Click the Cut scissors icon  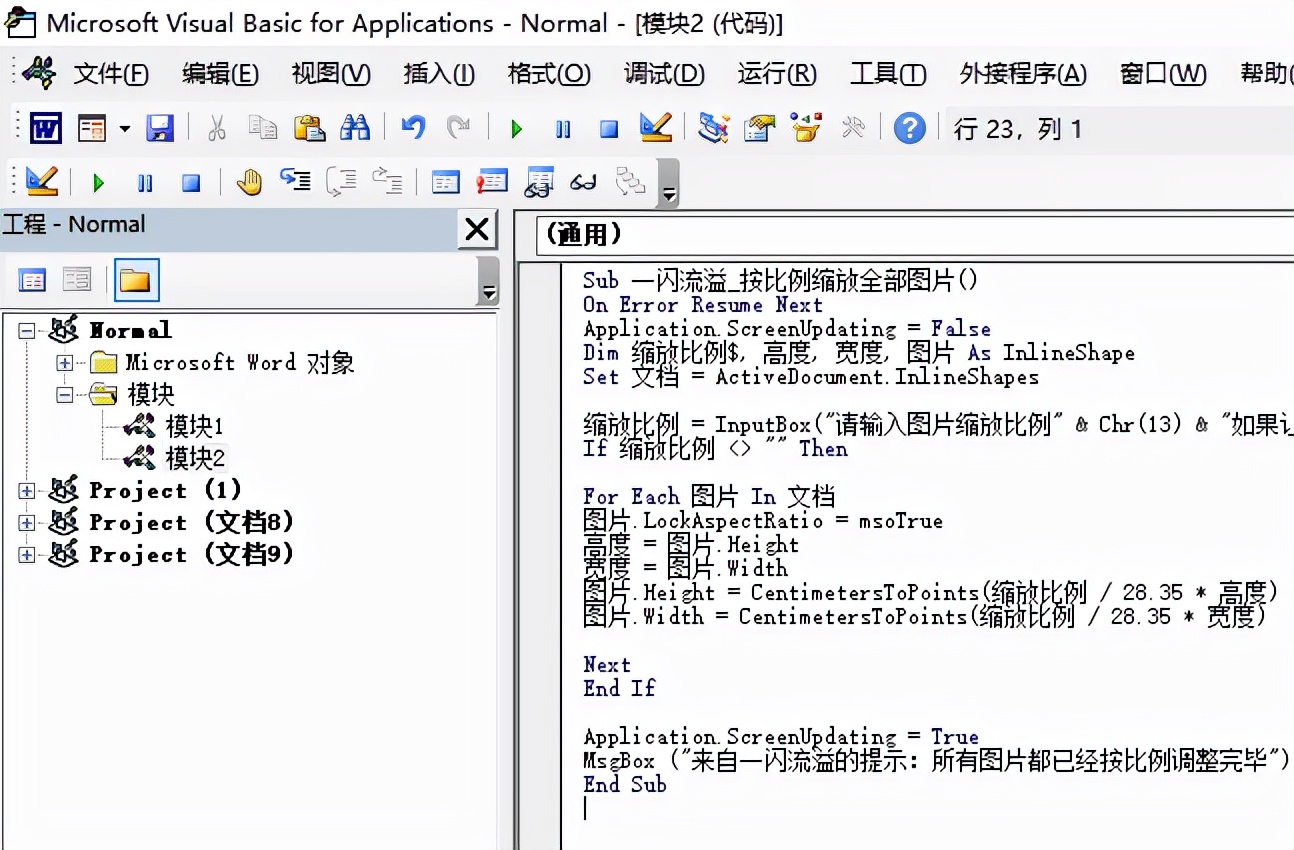point(216,128)
